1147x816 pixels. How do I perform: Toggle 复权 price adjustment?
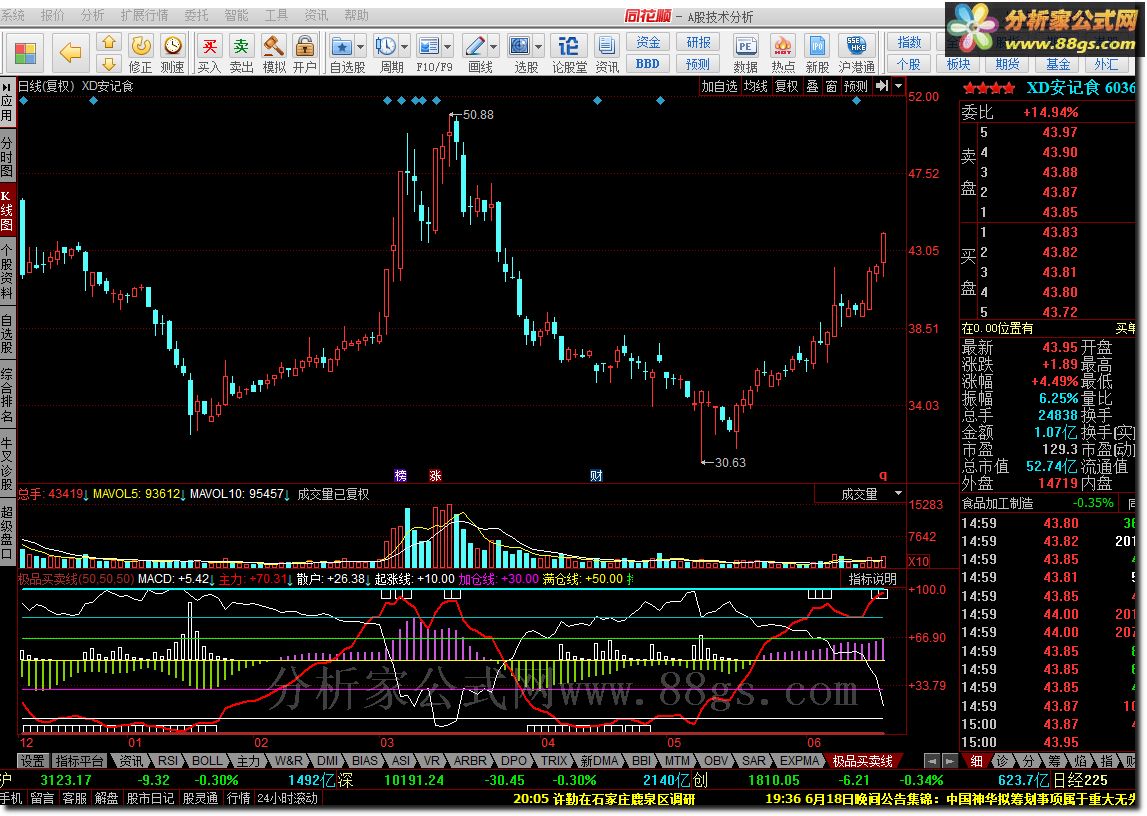(x=786, y=86)
